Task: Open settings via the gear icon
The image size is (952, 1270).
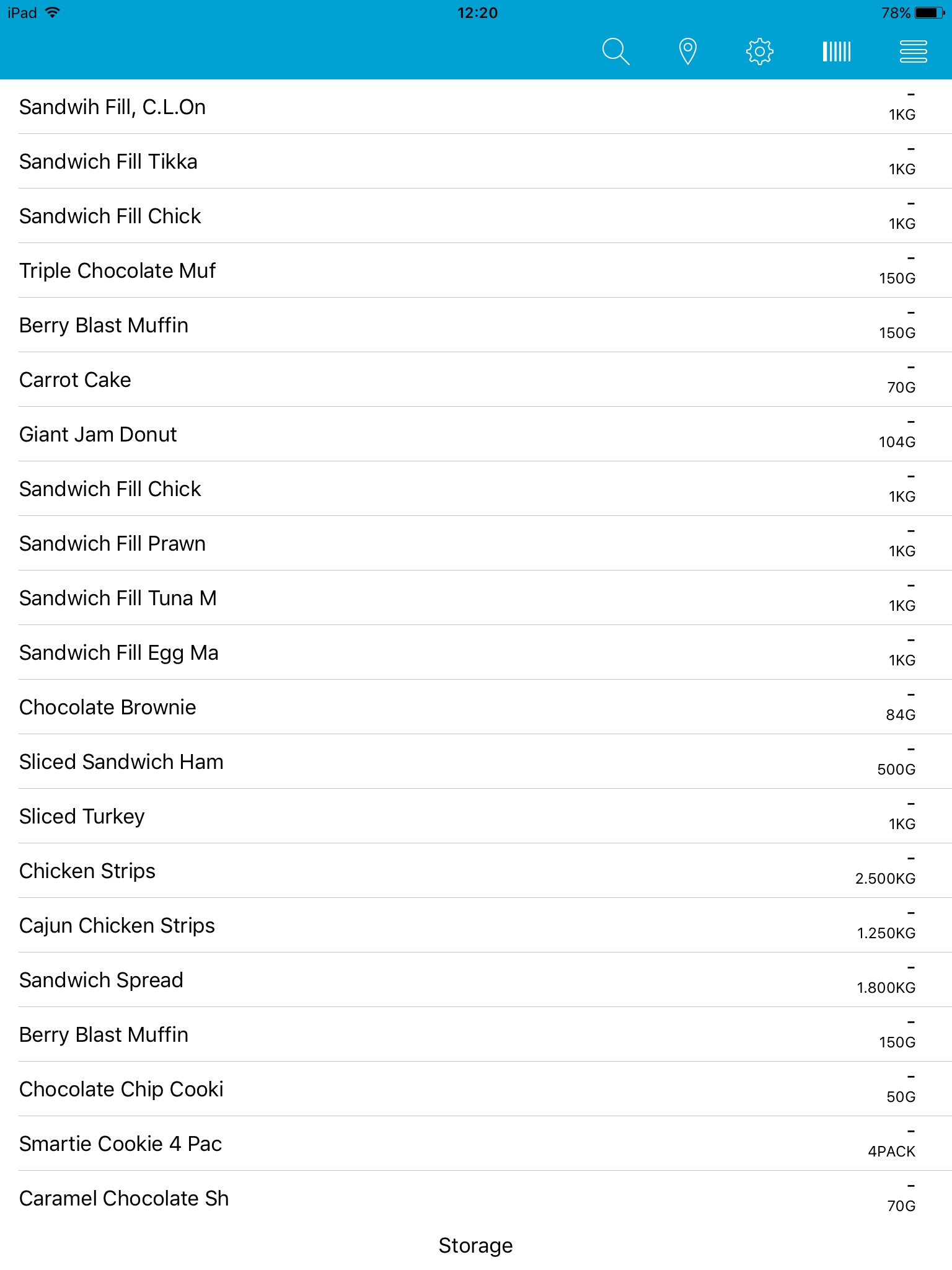Action: click(x=759, y=51)
